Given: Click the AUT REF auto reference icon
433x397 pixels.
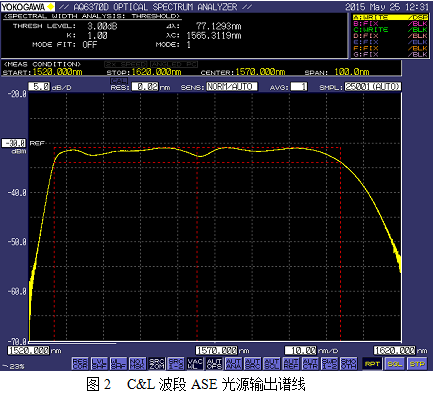Looking at the screenshot, I should tap(291, 364).
